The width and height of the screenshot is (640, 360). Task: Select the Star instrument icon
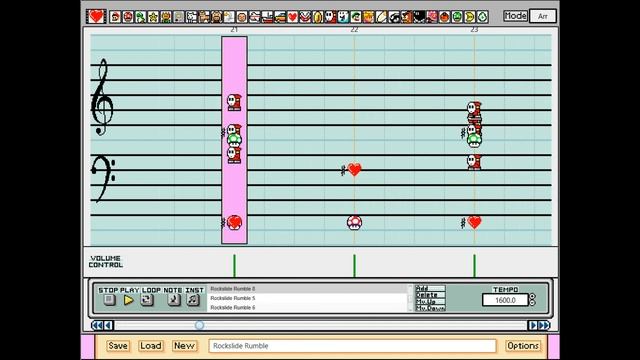pyautogui.click(x=153, y=17)
